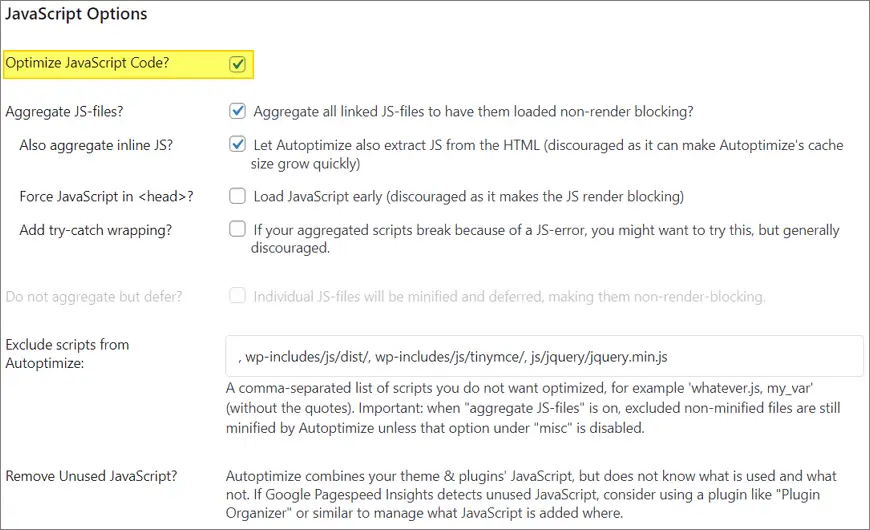870x530 pixels.
Task: Click the Remove Unused JavaScript? label
Action: point(91,476)
